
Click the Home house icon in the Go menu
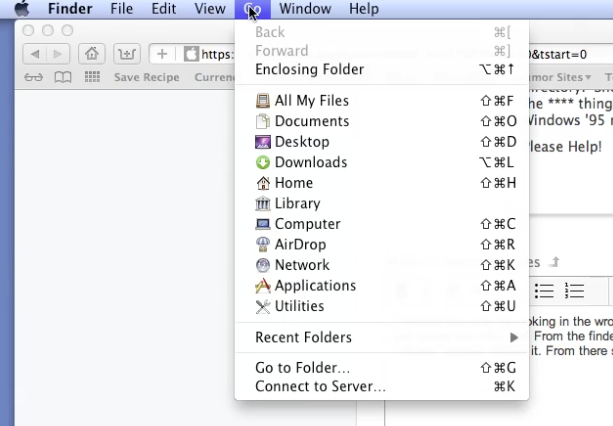(x=263, y=183)
